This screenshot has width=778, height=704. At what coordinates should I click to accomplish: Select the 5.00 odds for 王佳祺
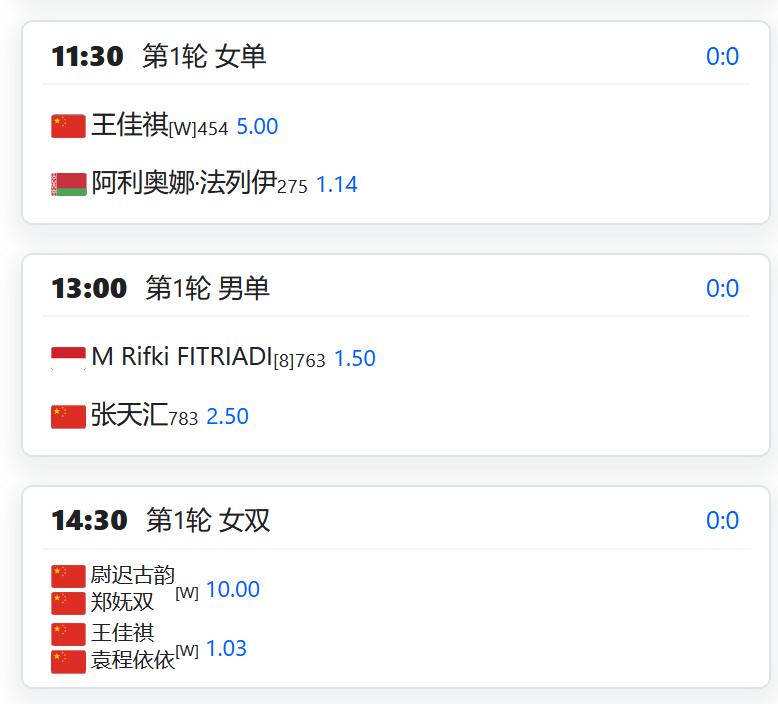click(x=257, y=127)
